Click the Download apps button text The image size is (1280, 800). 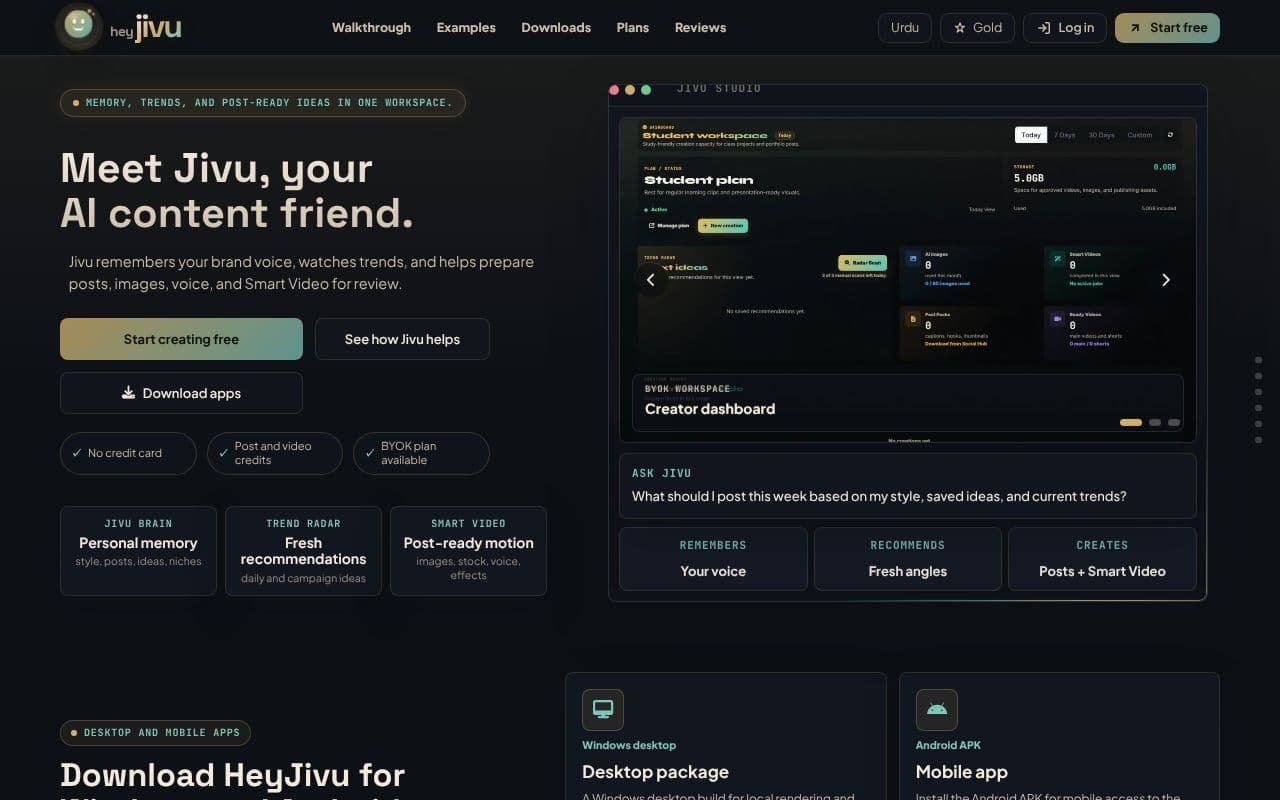(x=192, y=393)
